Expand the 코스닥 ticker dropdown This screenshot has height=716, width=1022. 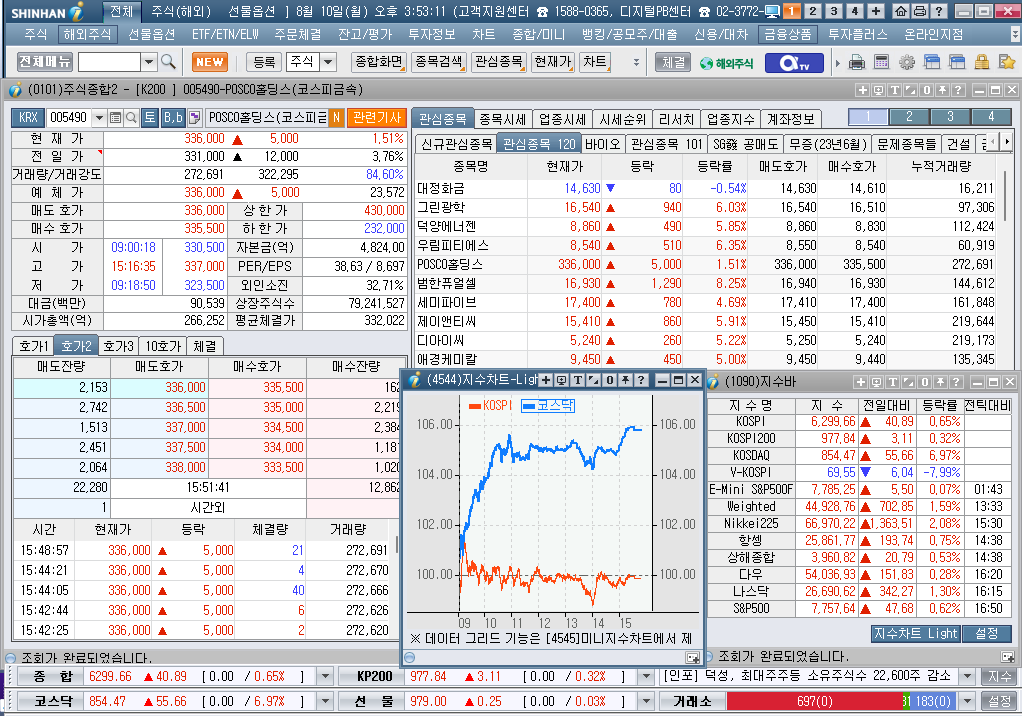point(325,701)
